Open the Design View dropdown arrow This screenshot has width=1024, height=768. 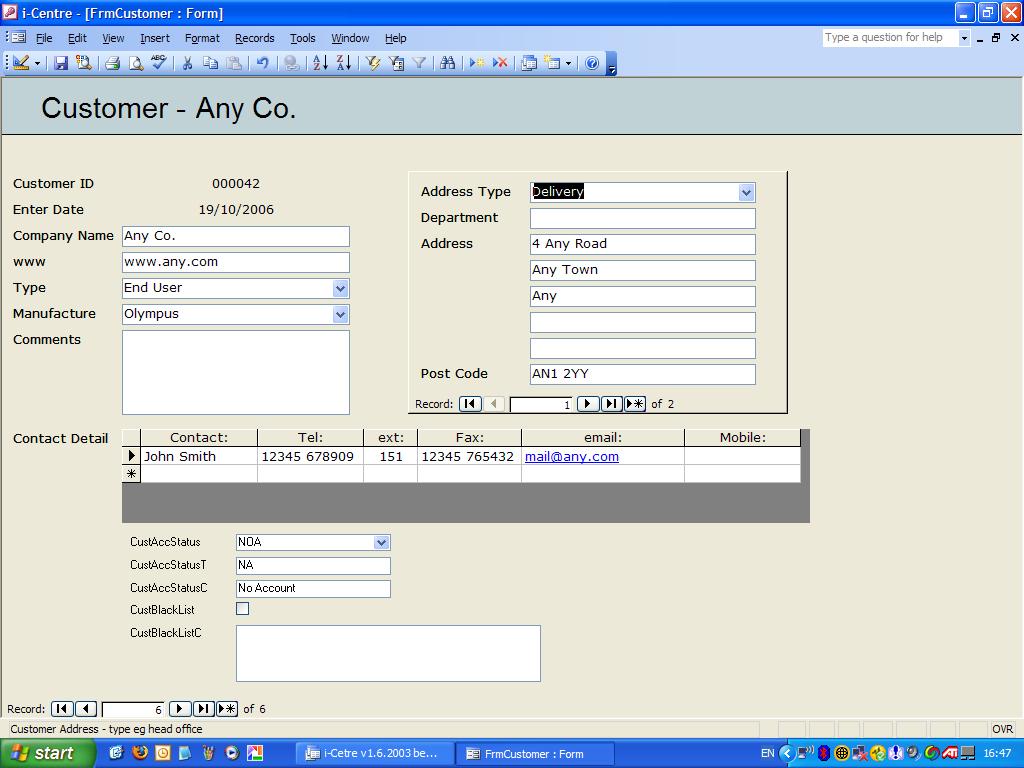click(x=37, y=63)
